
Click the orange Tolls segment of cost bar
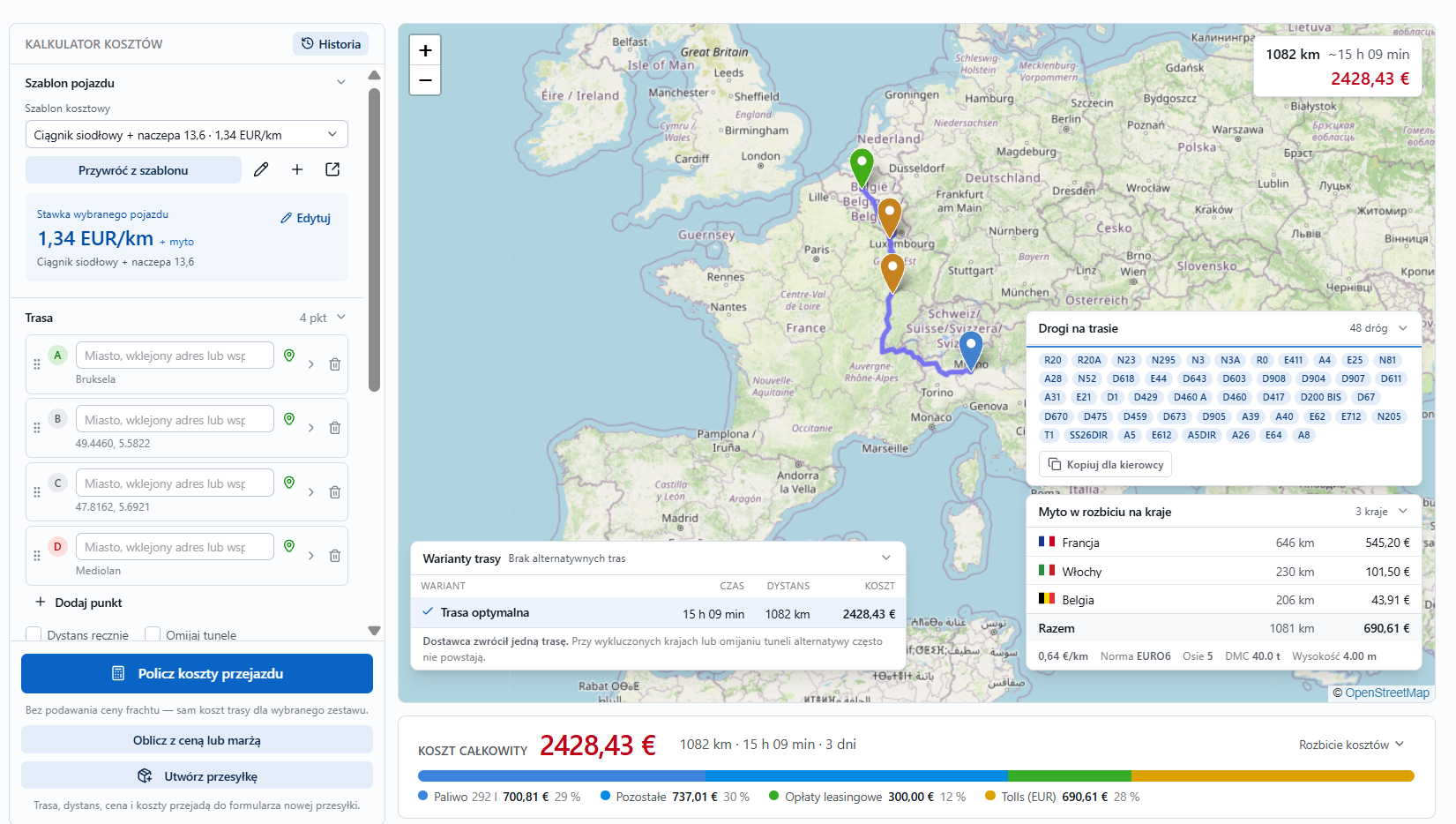[1273, 776]
